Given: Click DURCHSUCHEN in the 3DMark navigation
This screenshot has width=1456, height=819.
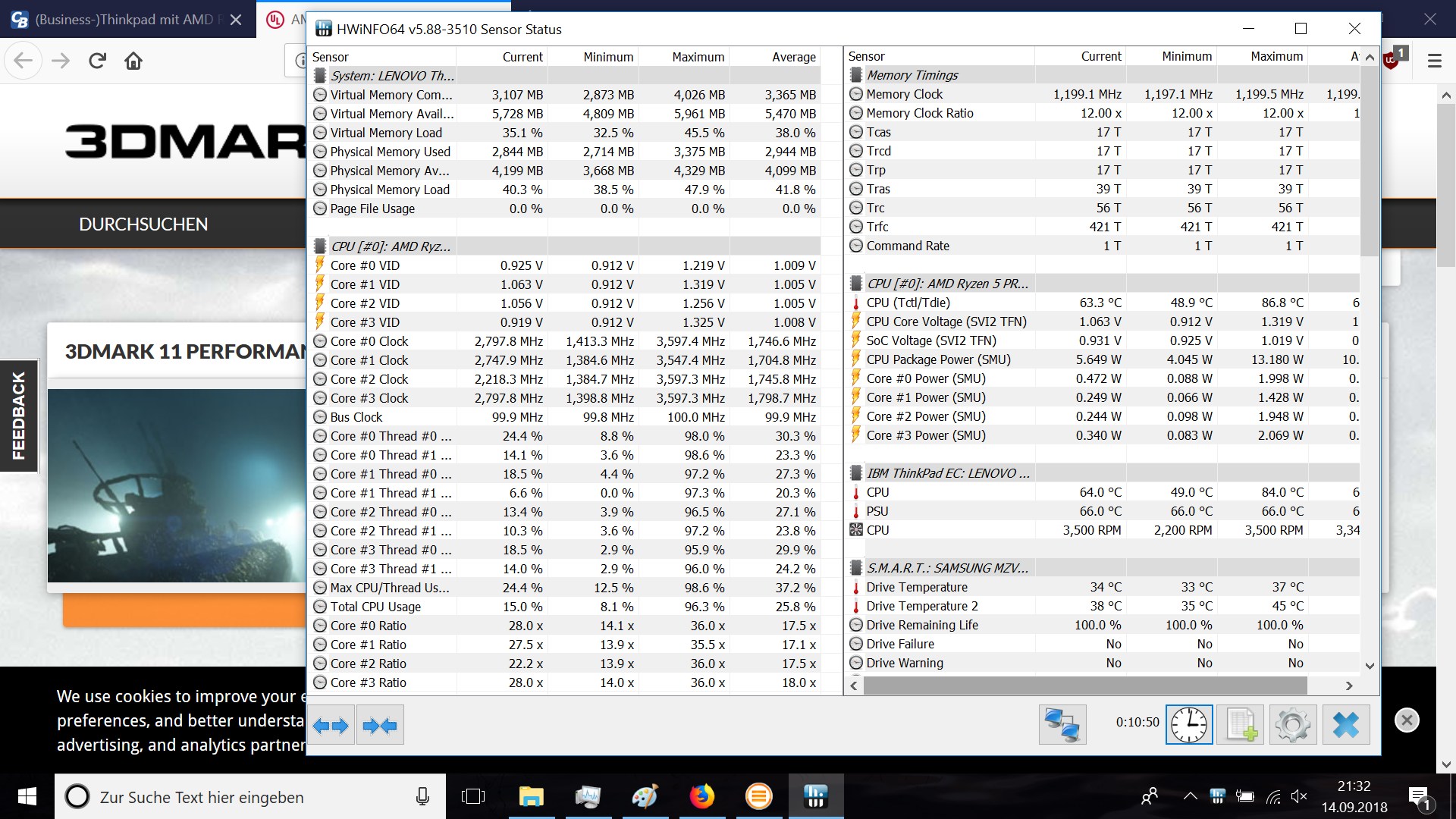Looking at the screenshot, I should point(143,224).
